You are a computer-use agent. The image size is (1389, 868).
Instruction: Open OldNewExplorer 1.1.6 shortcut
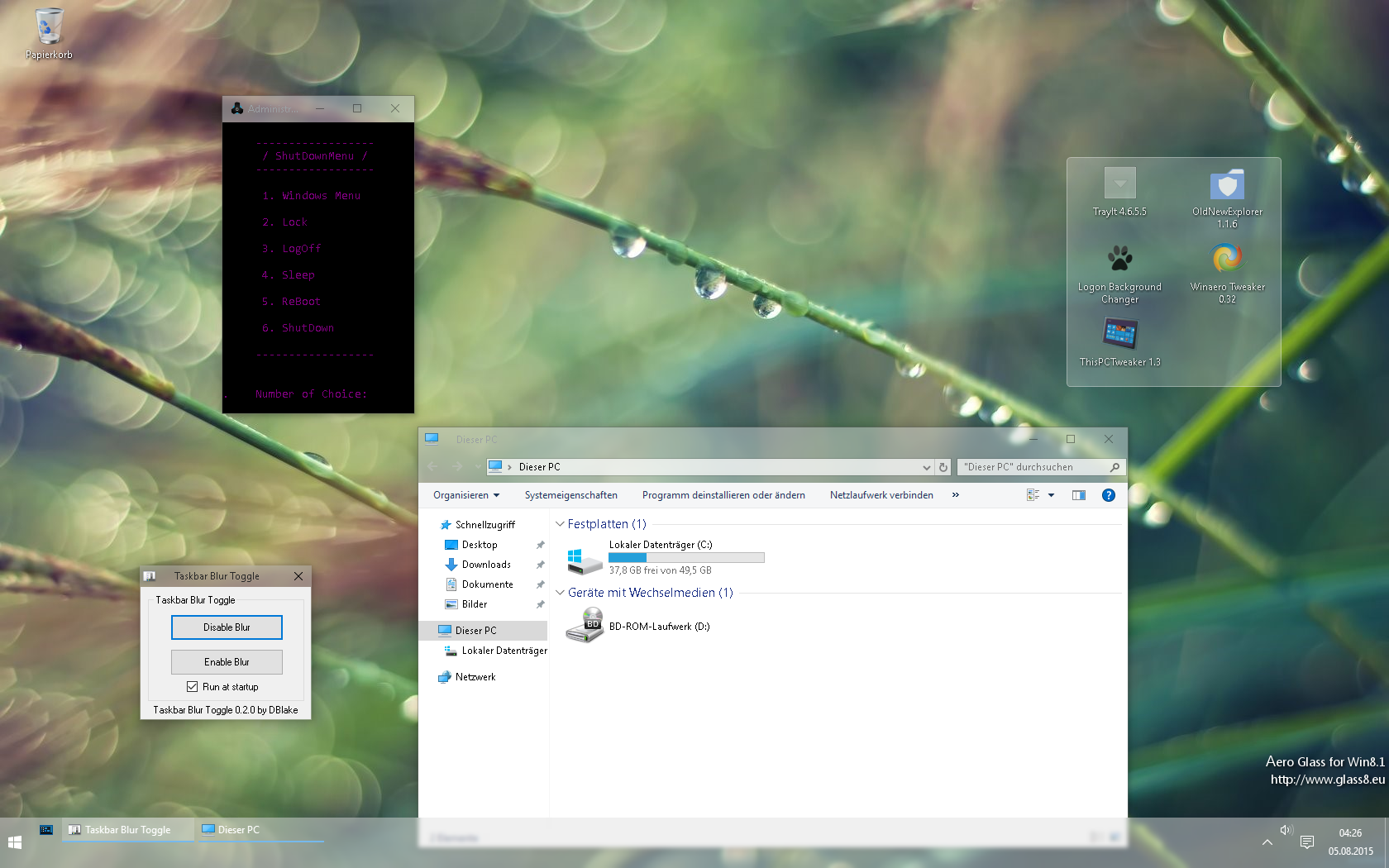1227,198
